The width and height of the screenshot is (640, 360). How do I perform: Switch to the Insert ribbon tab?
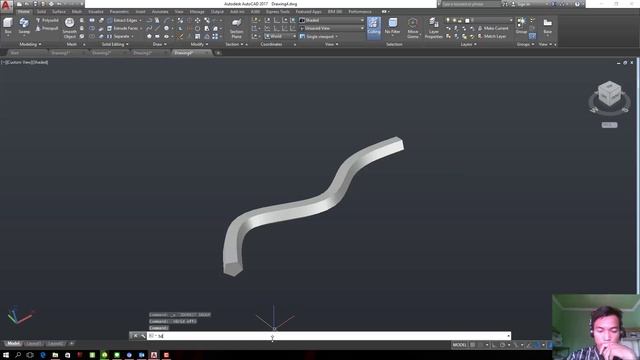(140, 12)
